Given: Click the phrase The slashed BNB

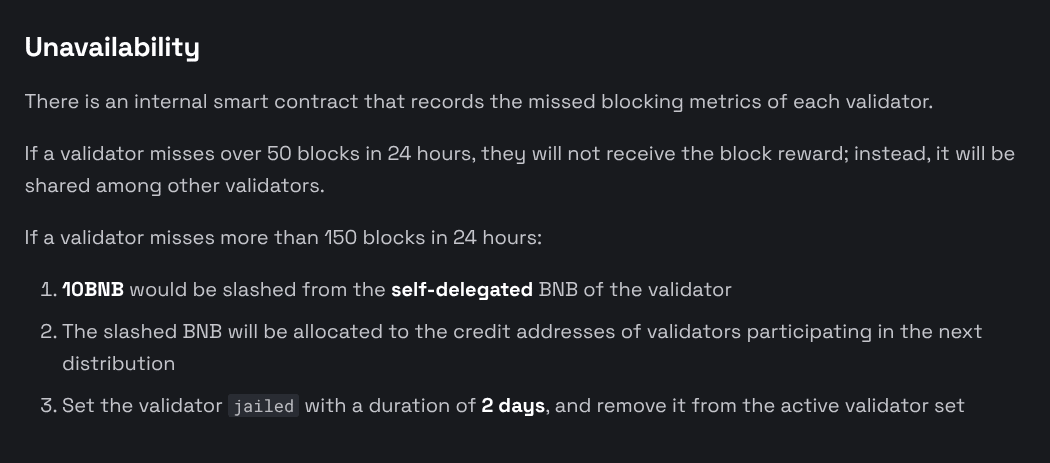Looking at the screenshot, I should 142,332.
